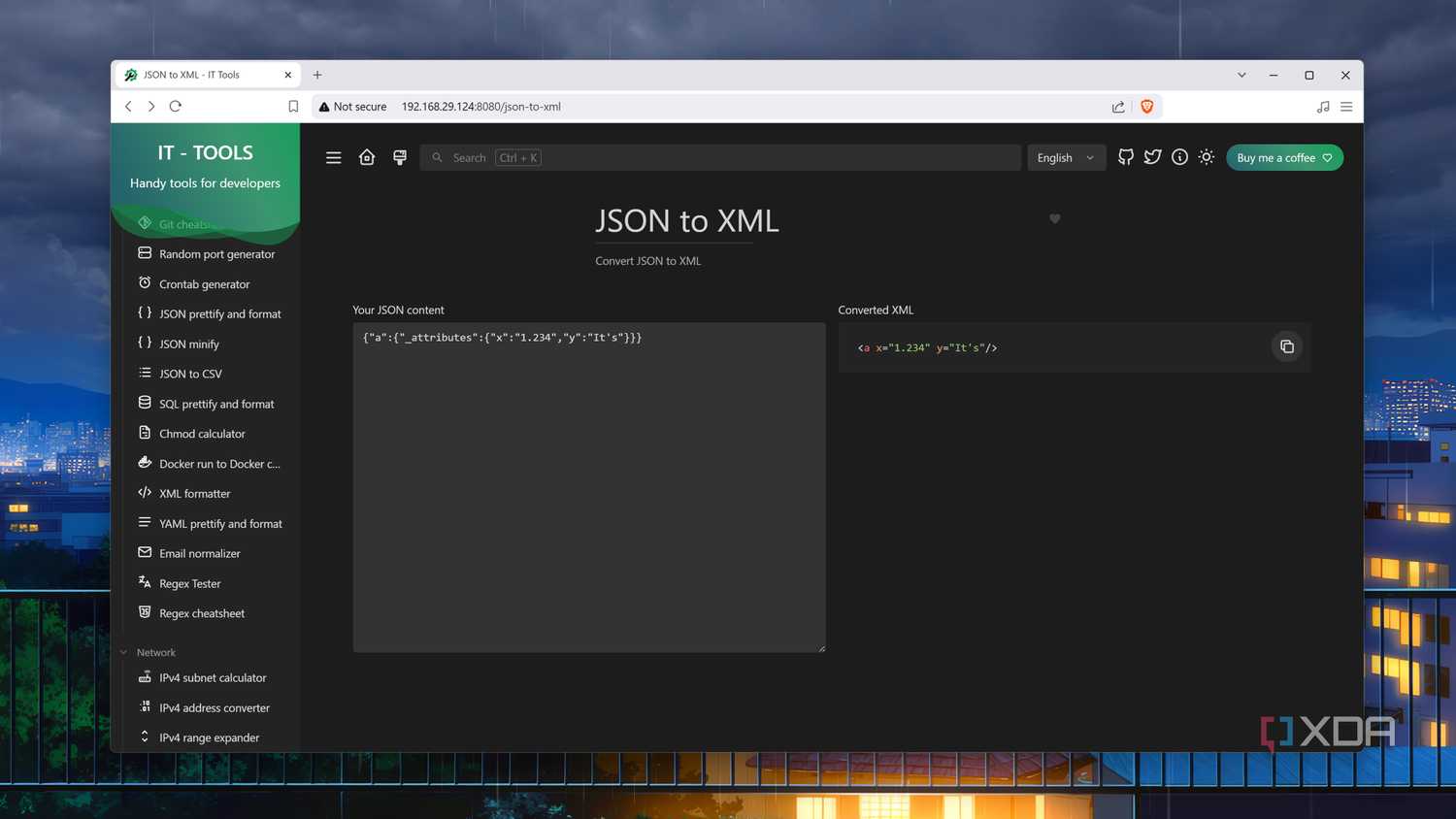This screenshot has width=1456, height=819.
Task: Open the UI library paint roller icon
Action: click(400, 157)
